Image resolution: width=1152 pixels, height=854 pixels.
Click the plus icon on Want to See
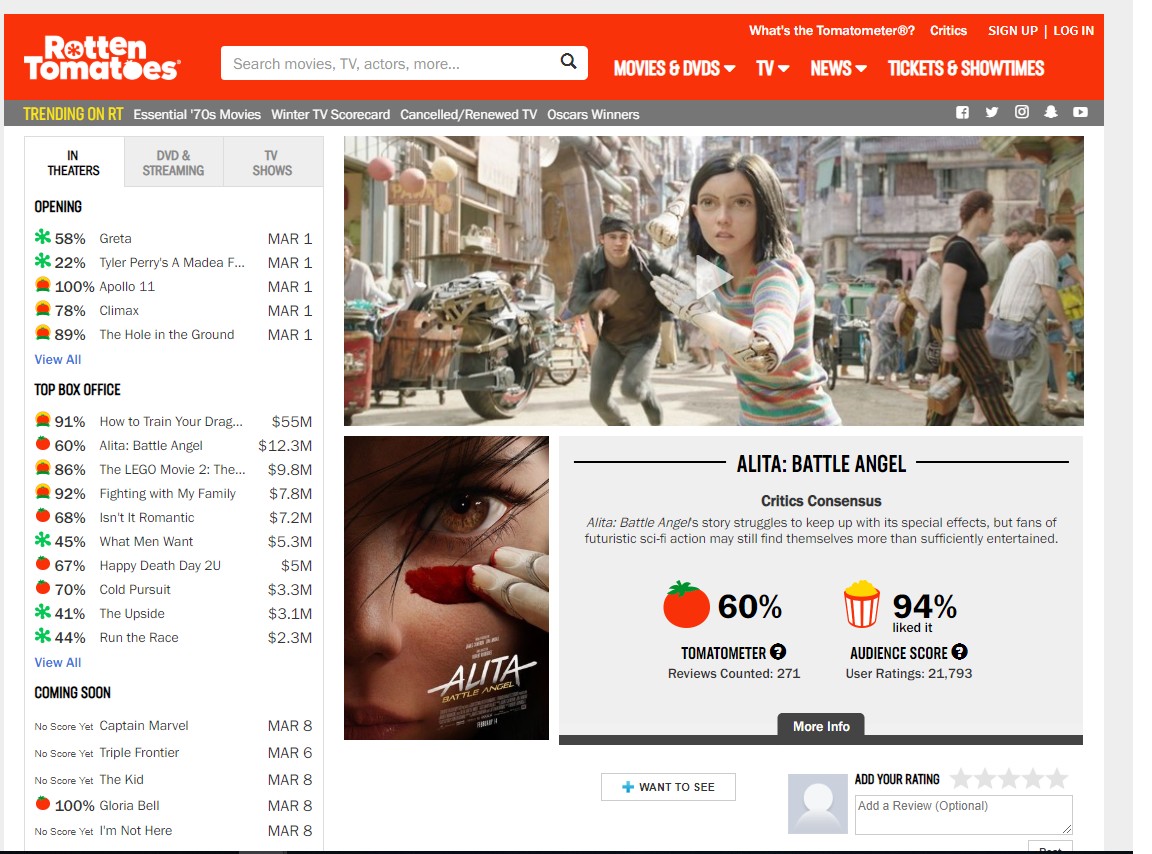[628, 787]
